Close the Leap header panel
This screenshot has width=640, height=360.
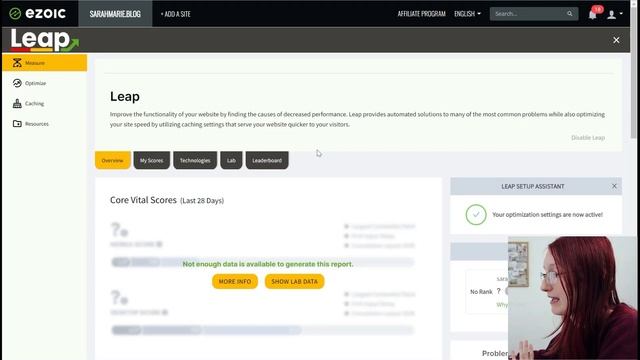(x=616, y=40)
